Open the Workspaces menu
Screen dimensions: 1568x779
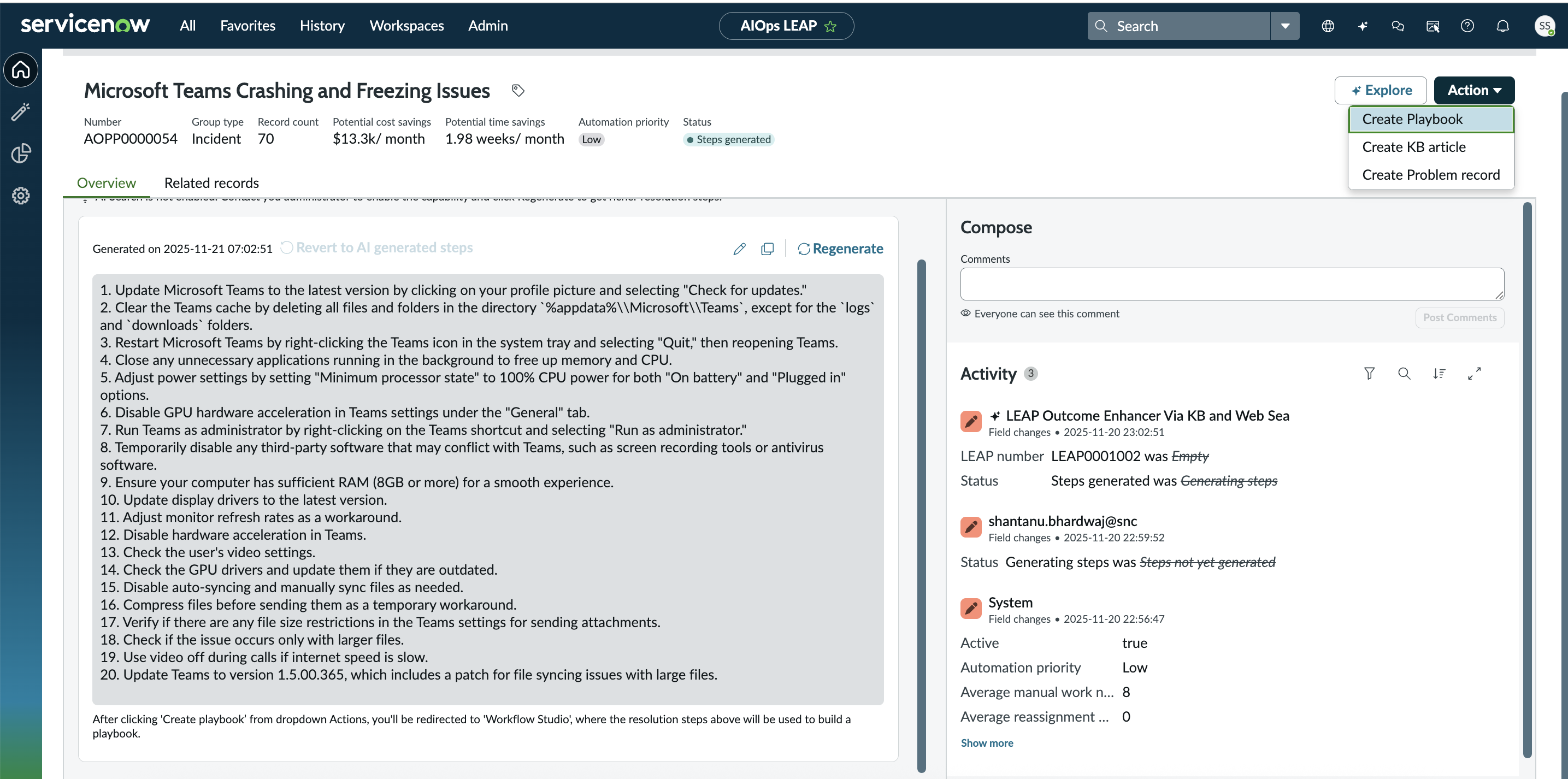click(x=406, y=26)
